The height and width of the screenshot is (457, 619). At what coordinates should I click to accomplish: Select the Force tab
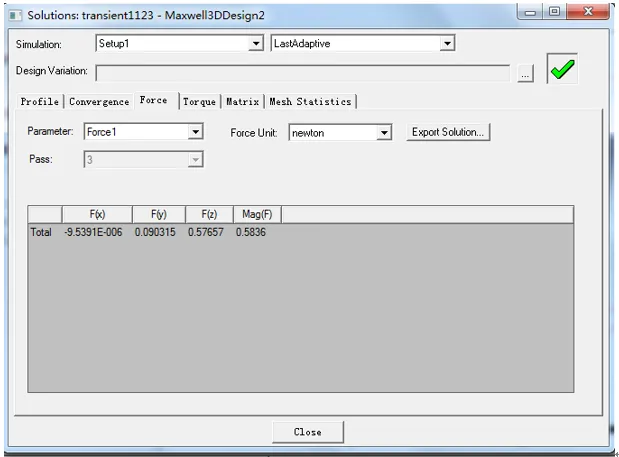[x=154, y=100]
